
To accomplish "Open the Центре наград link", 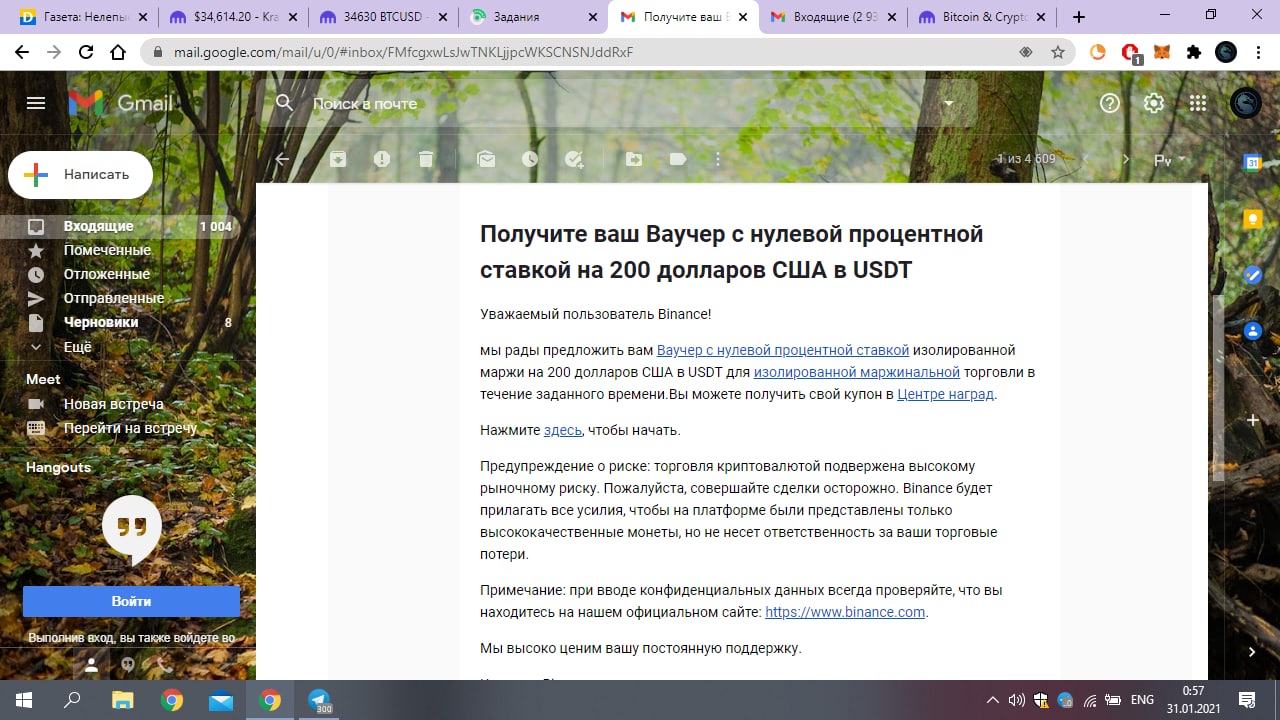I will (x=945, y=394).
